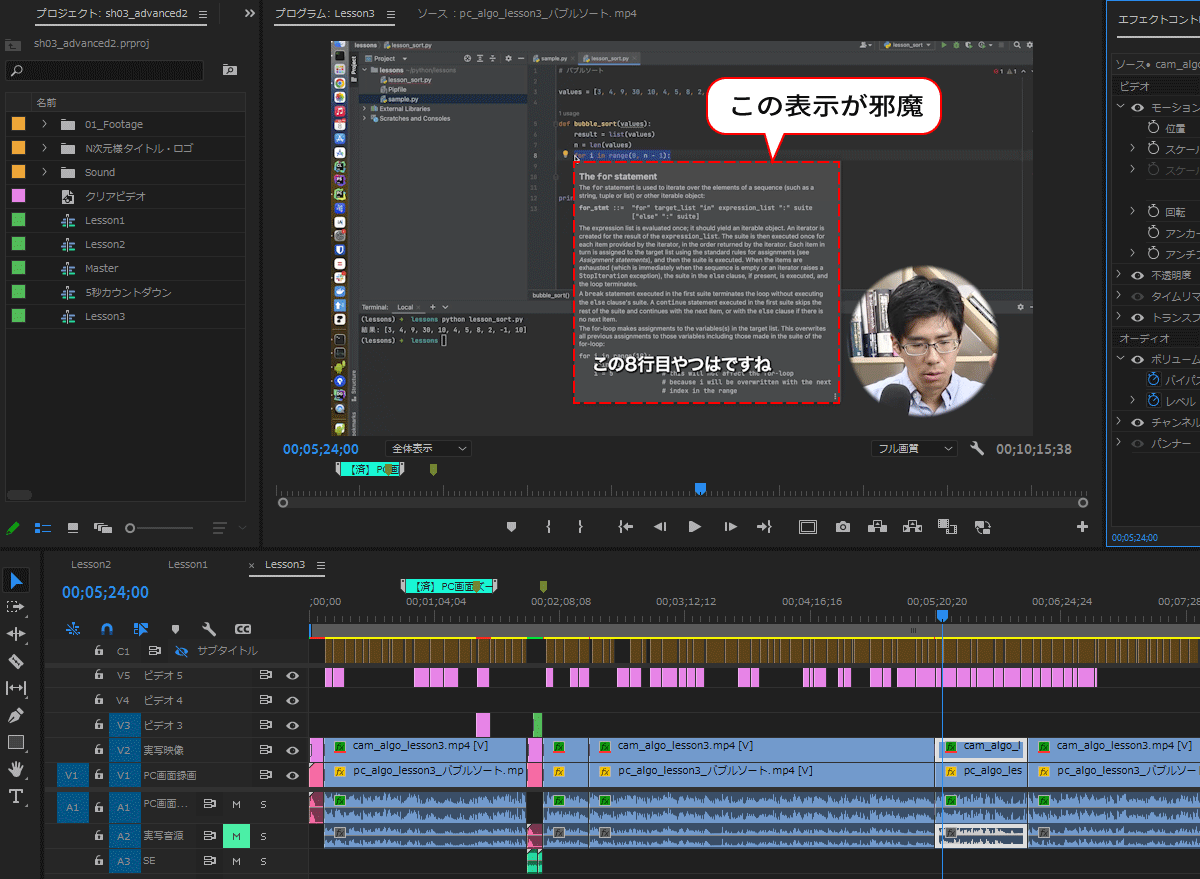
Task: Click the Mark In bracket button
Action: click(548, 527)
